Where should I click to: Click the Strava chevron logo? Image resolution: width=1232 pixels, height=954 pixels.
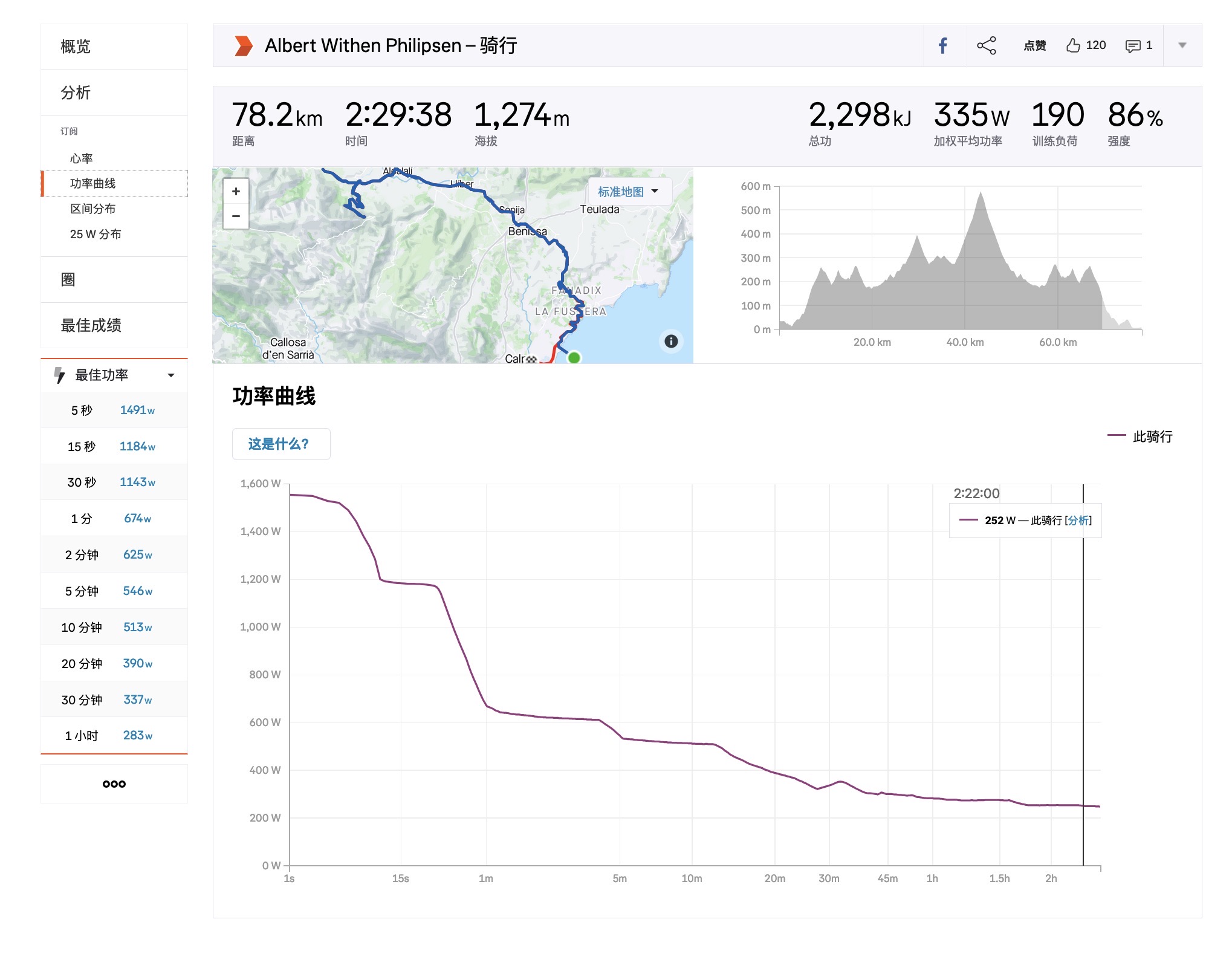[x=244, y=46]
